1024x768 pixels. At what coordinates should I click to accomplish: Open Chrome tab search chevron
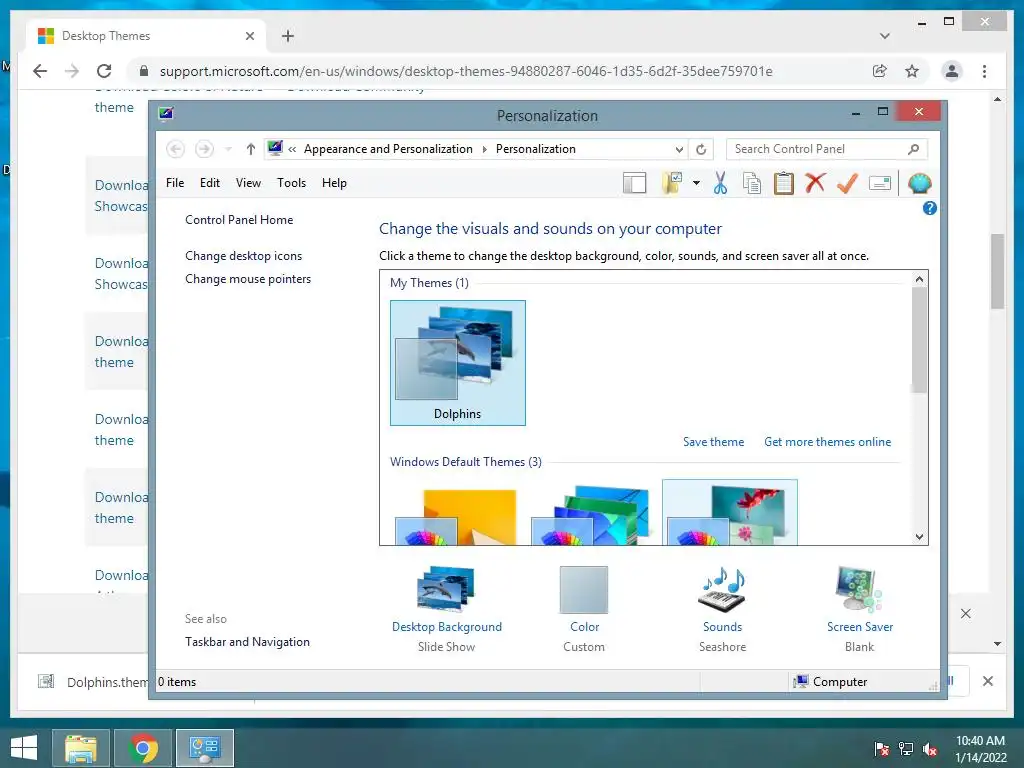click(885, 36)
